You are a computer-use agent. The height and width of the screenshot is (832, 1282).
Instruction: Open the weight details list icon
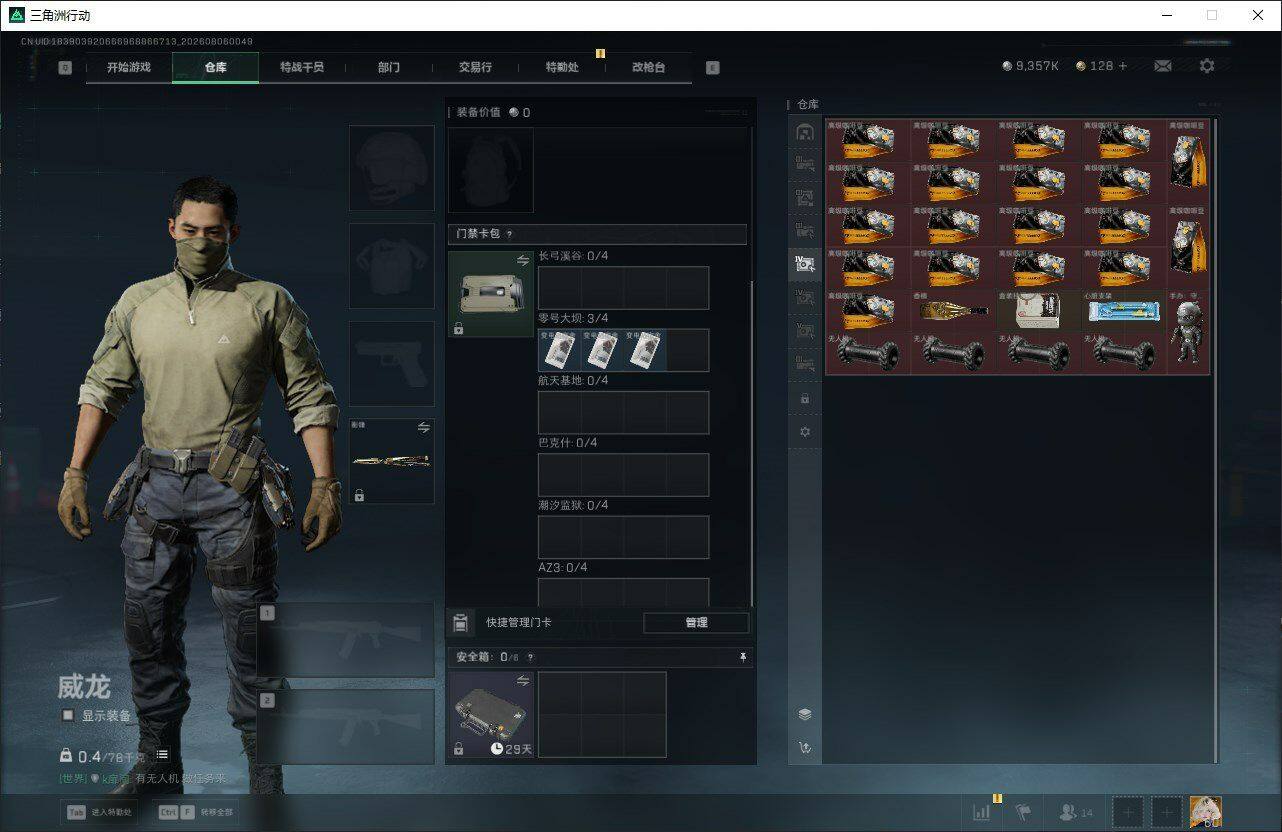[162, 755]
